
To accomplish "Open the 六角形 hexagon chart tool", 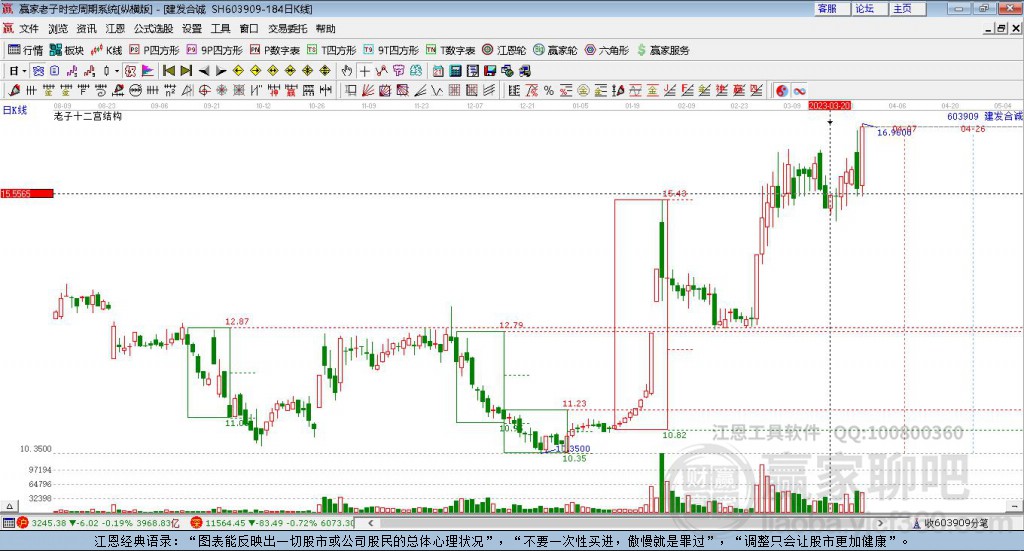I will tap(607, 50).
